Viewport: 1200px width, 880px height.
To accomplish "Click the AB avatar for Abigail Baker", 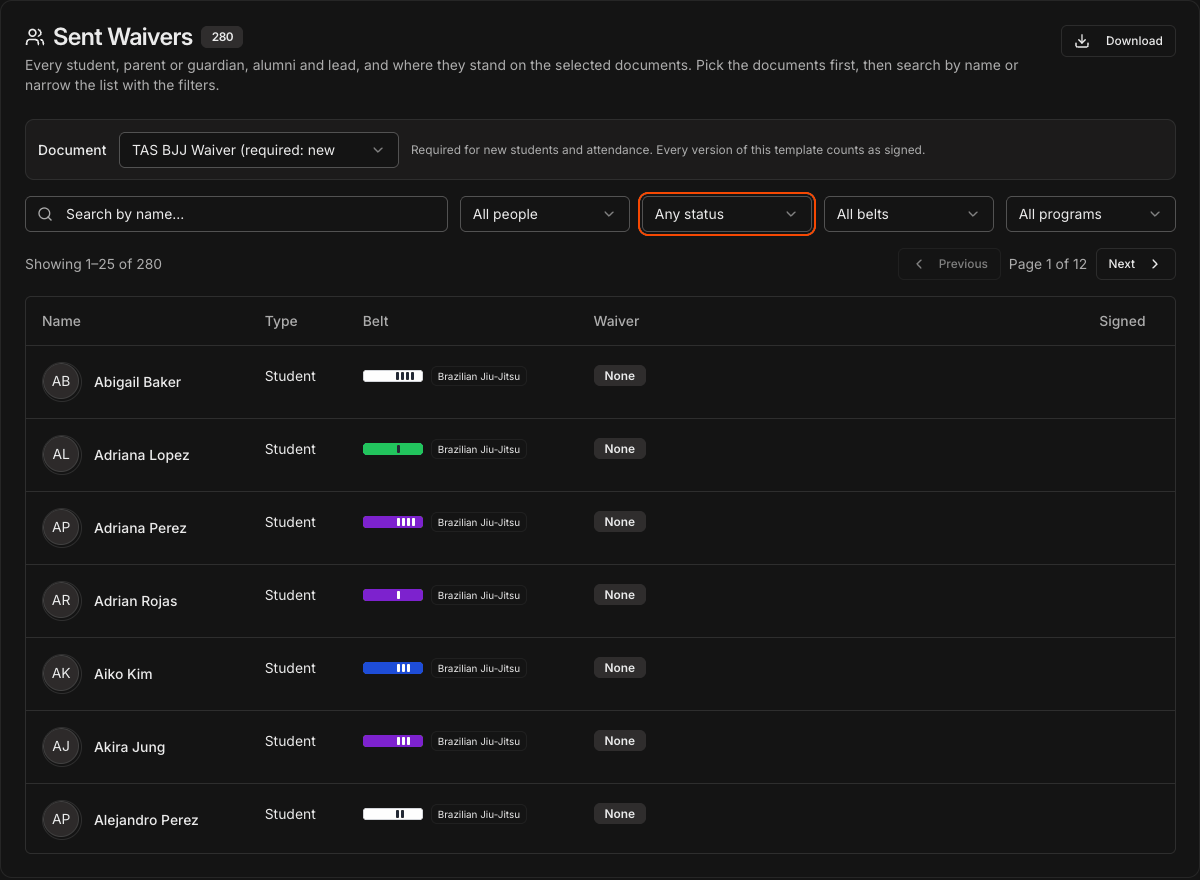I will [61, 382].
